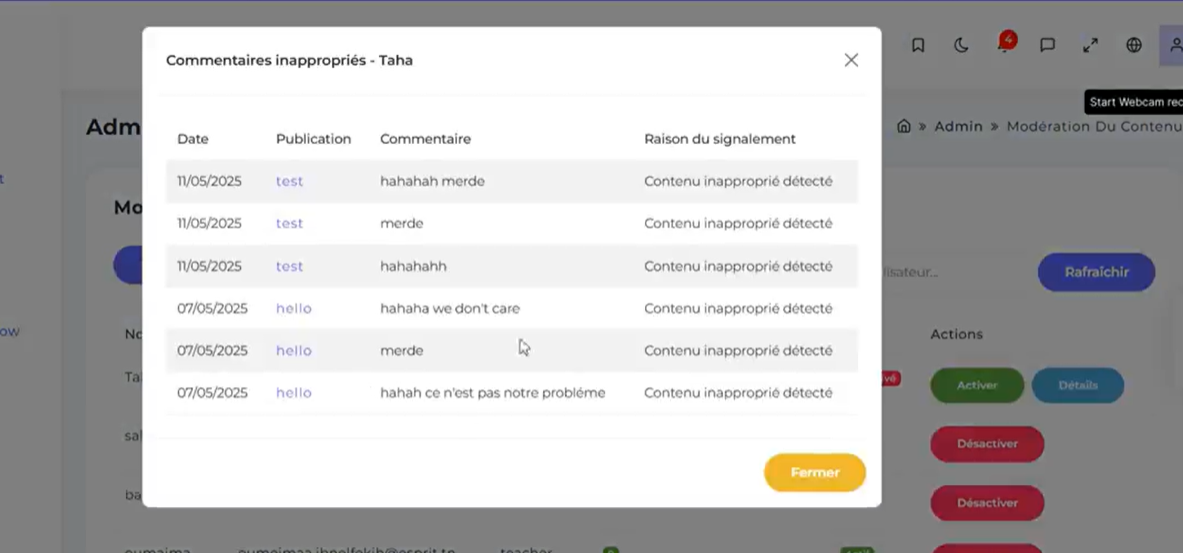Select comment 'hahah ce n'est pas notre probléme'

(493, 393)
